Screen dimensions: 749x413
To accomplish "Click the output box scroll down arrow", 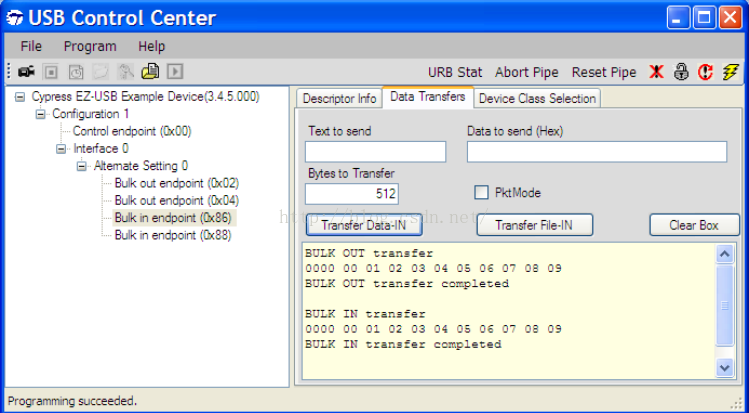I will click(x=725, y=367).
